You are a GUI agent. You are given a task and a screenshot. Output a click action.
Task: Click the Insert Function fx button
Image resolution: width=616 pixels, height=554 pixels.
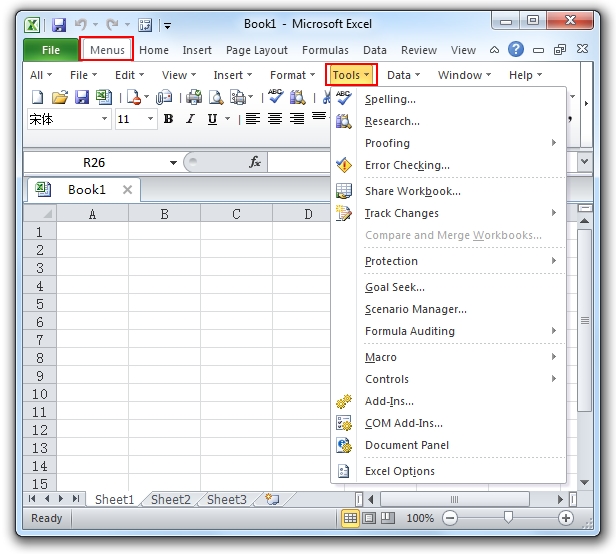coord(255,162)
